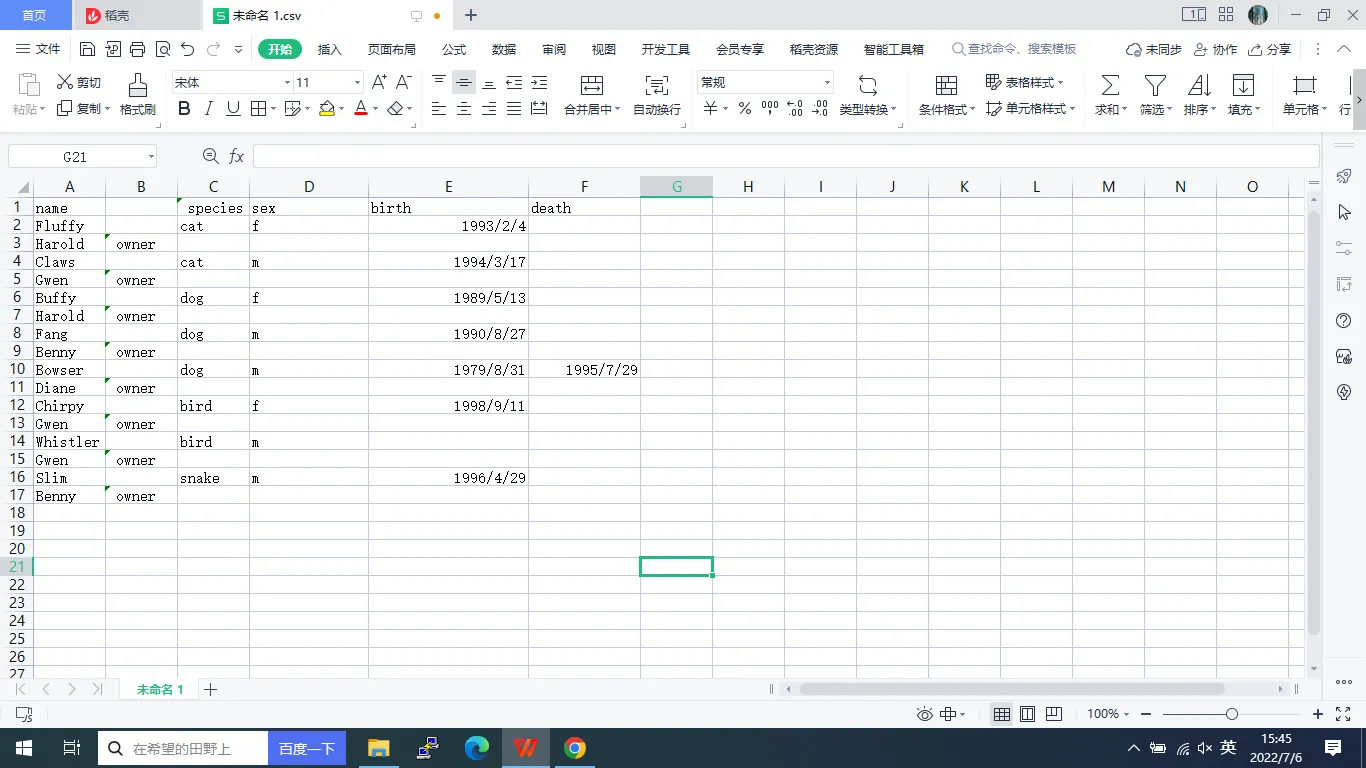Image resolution: width=1366 pixels, height=768 pixels.
Task: Toggle Italic formatting
Action: coord(209,109)
